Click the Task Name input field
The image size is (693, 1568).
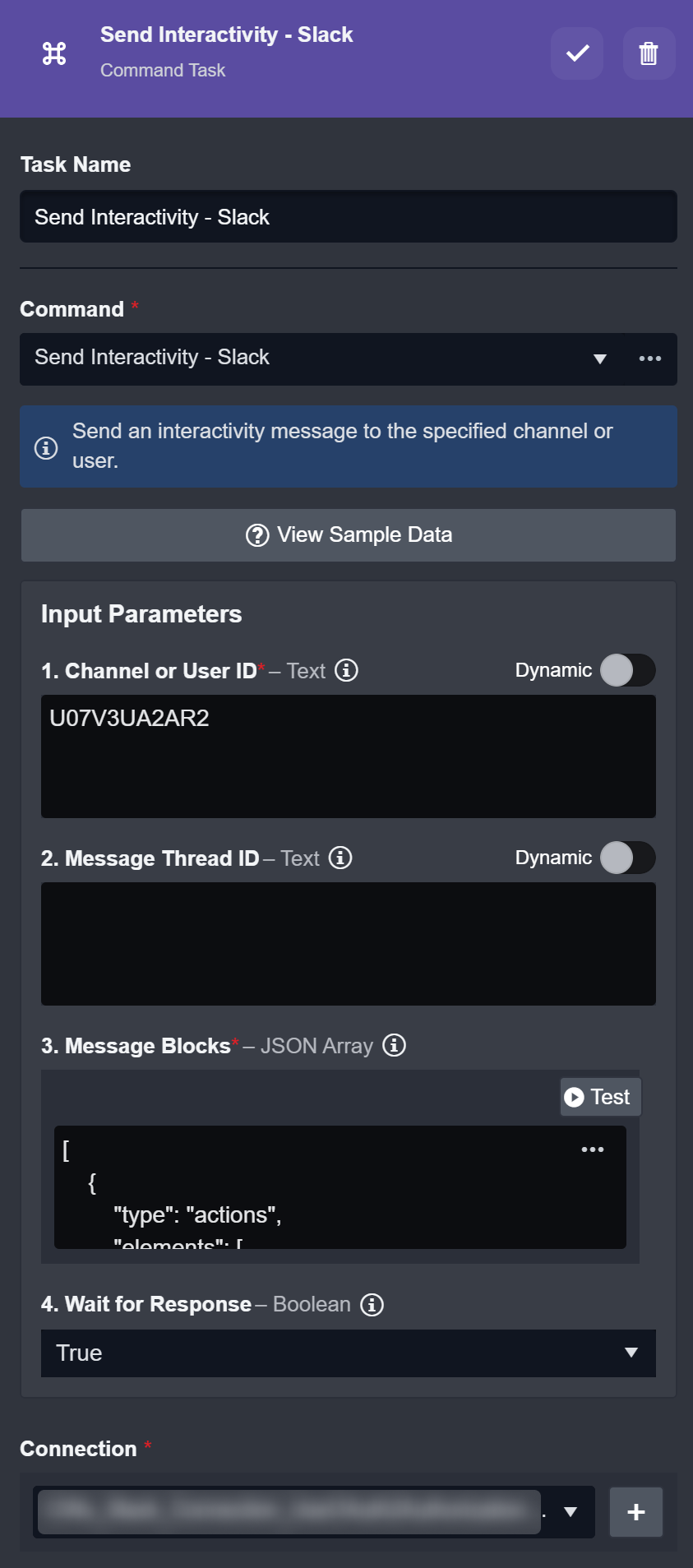tap(348, 217)
